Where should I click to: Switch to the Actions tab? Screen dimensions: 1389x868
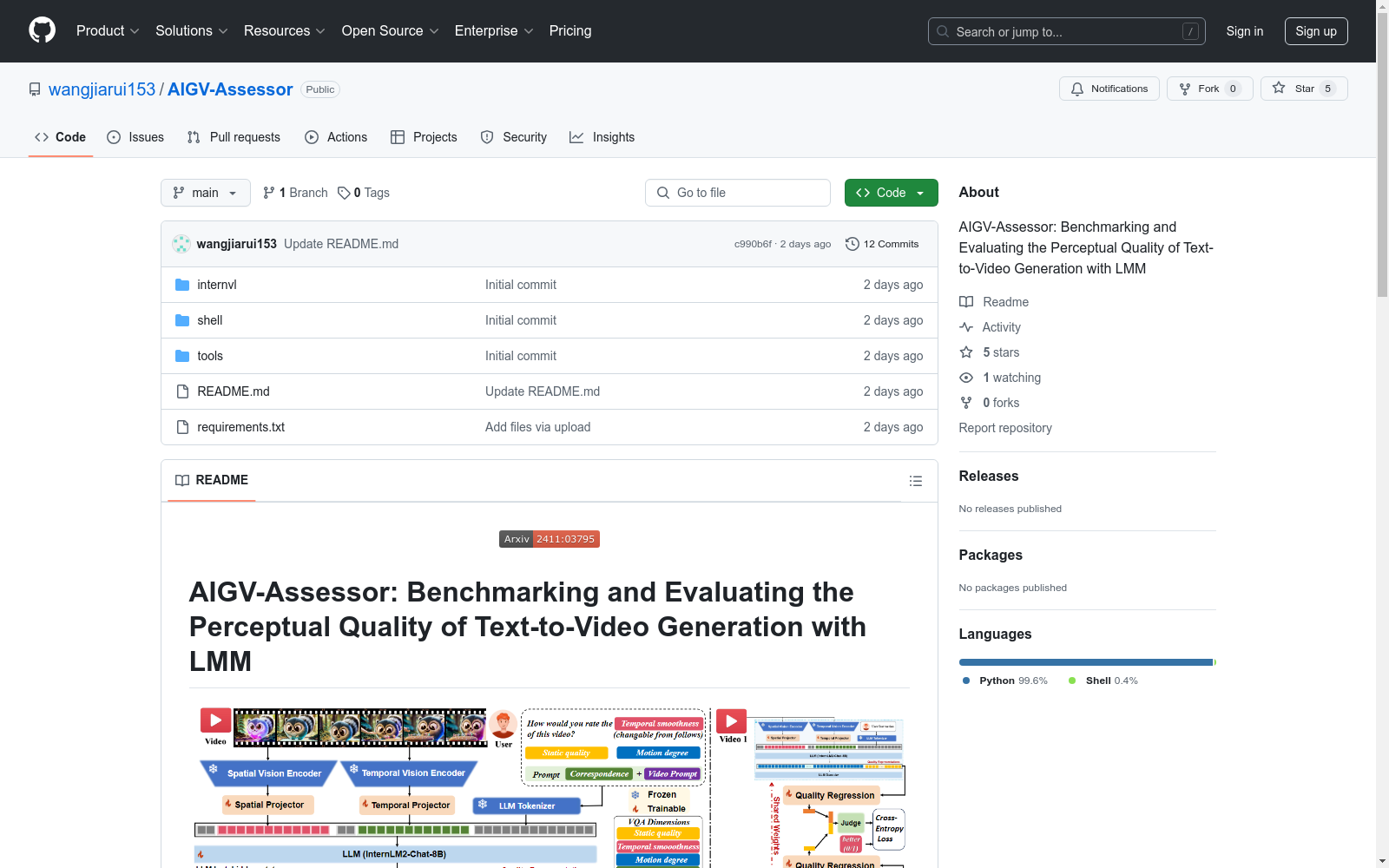point(336,137)
